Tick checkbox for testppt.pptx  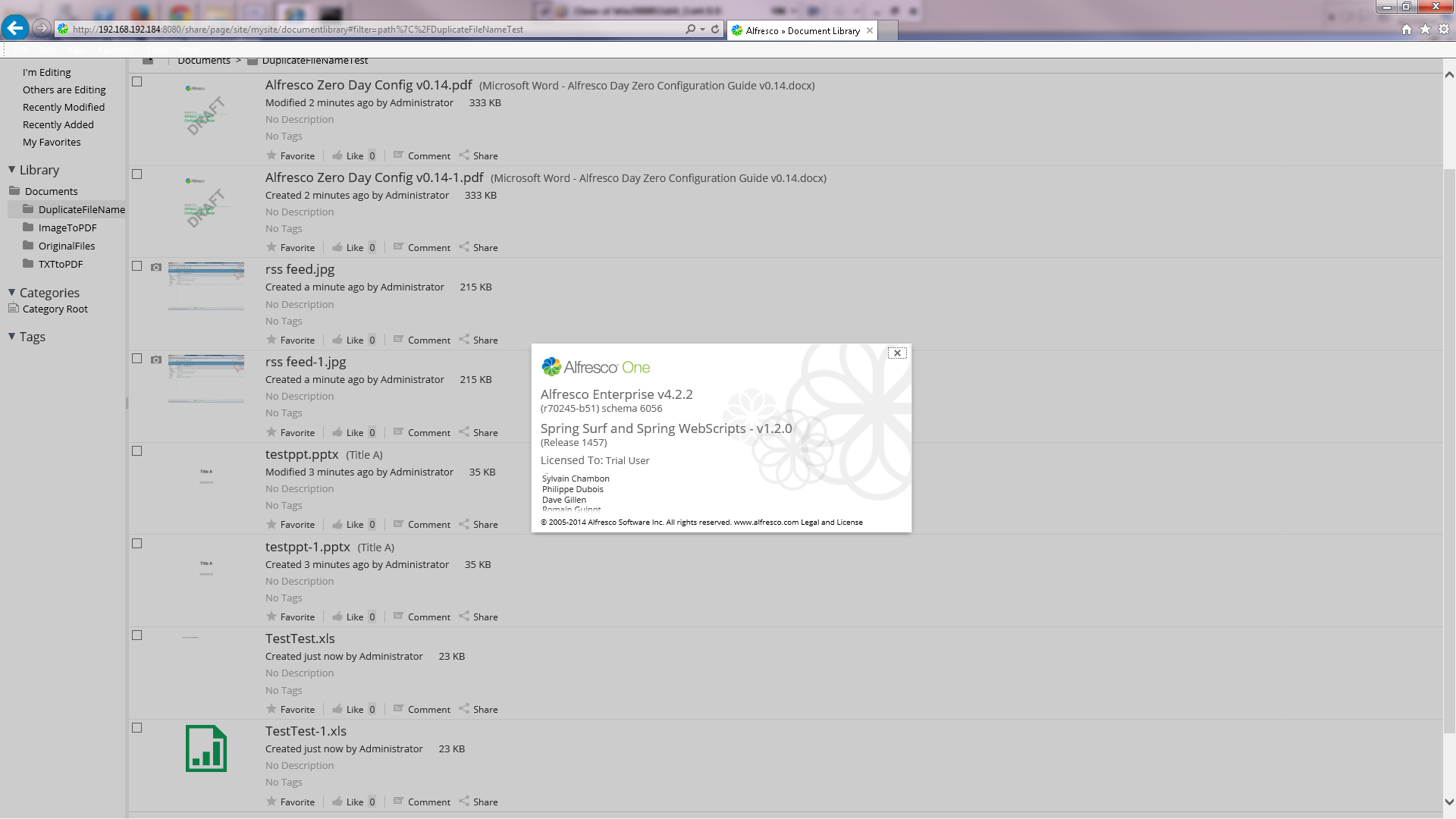pyautogui.click(x=137, y=450)
